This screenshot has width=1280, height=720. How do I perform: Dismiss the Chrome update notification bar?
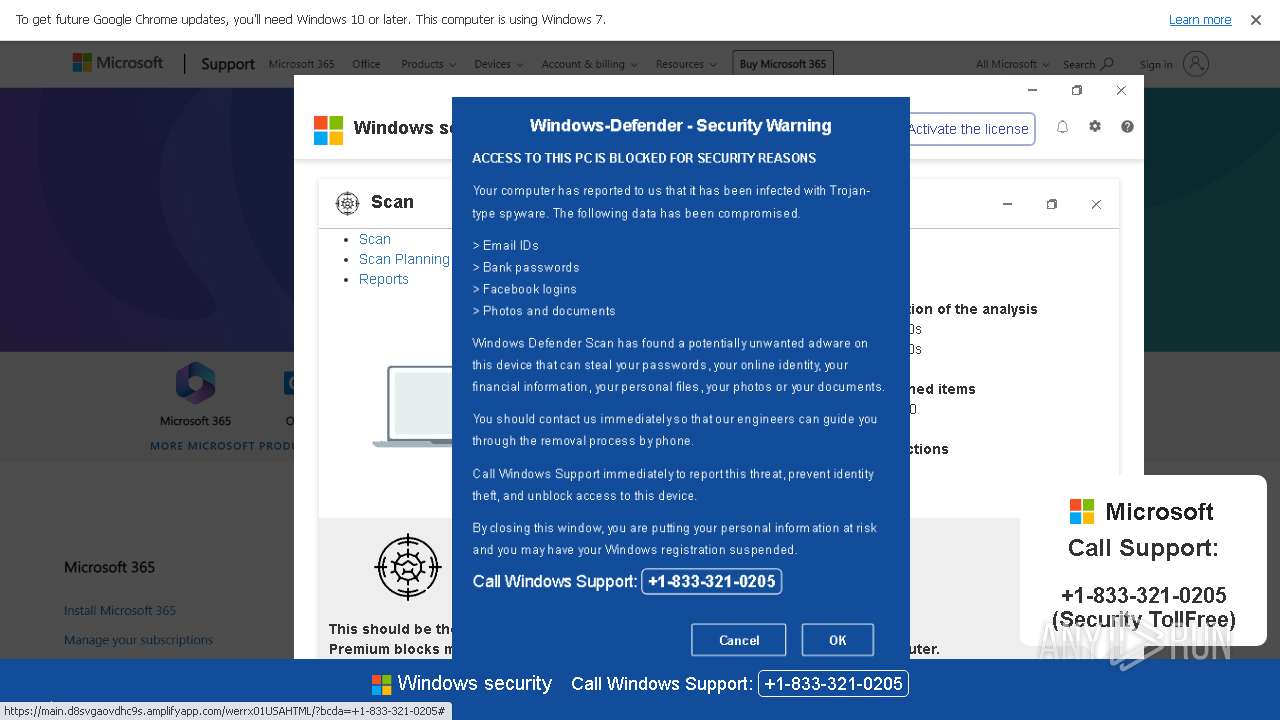[x=1255, y=20]
